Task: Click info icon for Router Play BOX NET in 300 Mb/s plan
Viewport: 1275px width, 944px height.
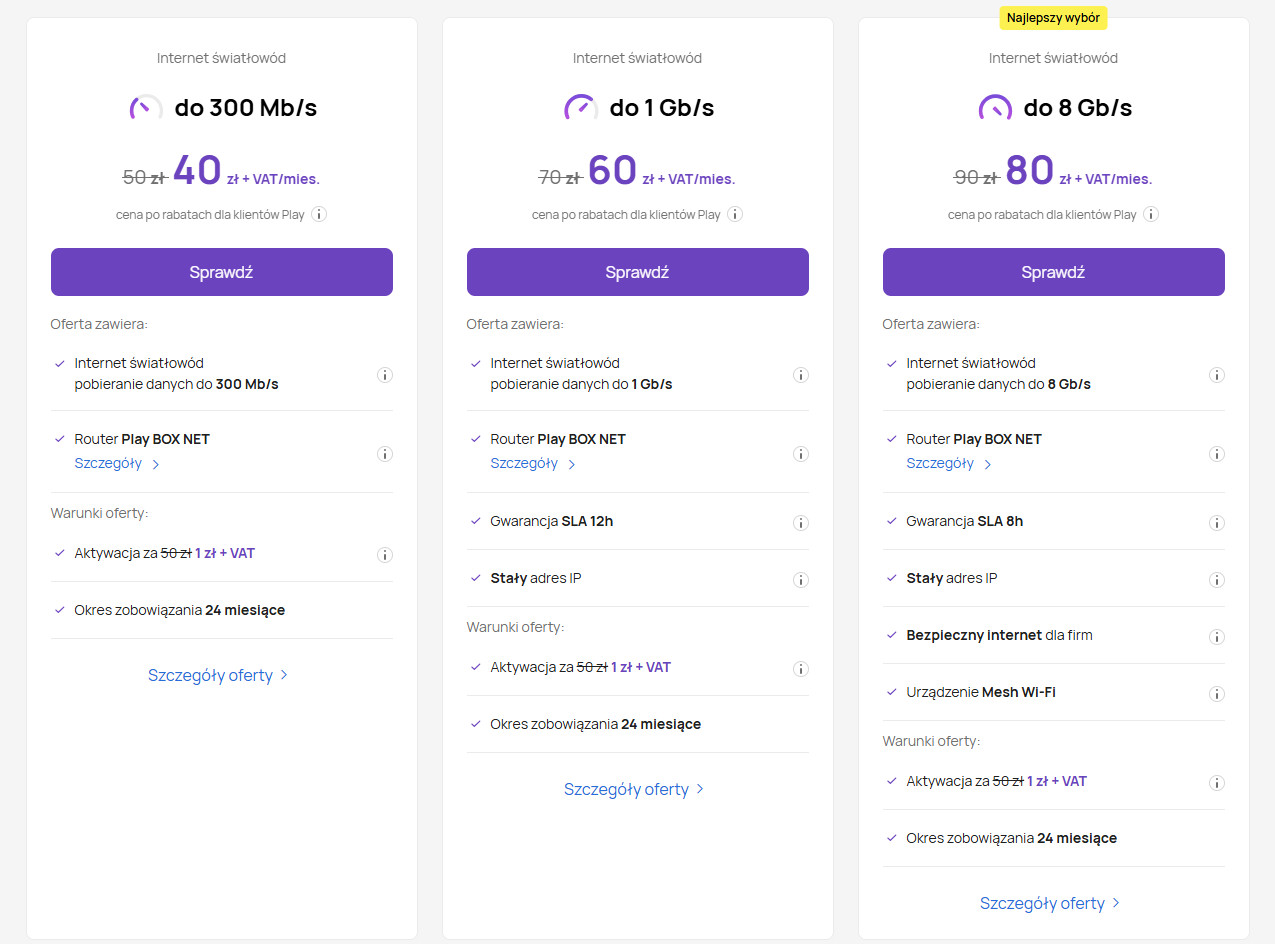Action: [384, 453]
